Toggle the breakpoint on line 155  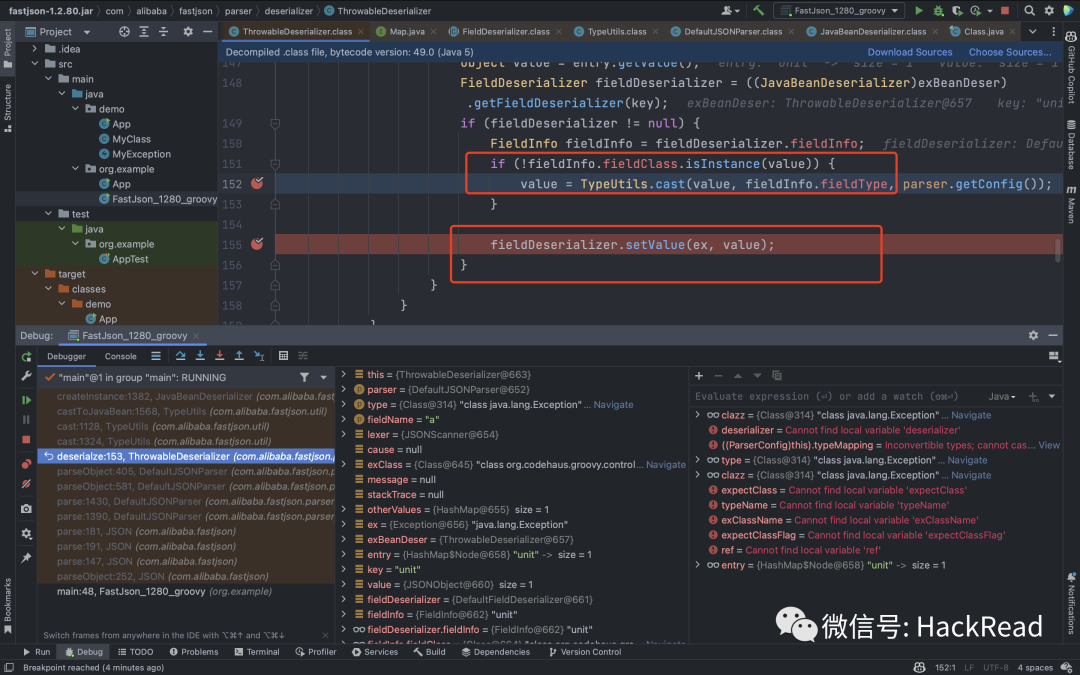(257, 244)
